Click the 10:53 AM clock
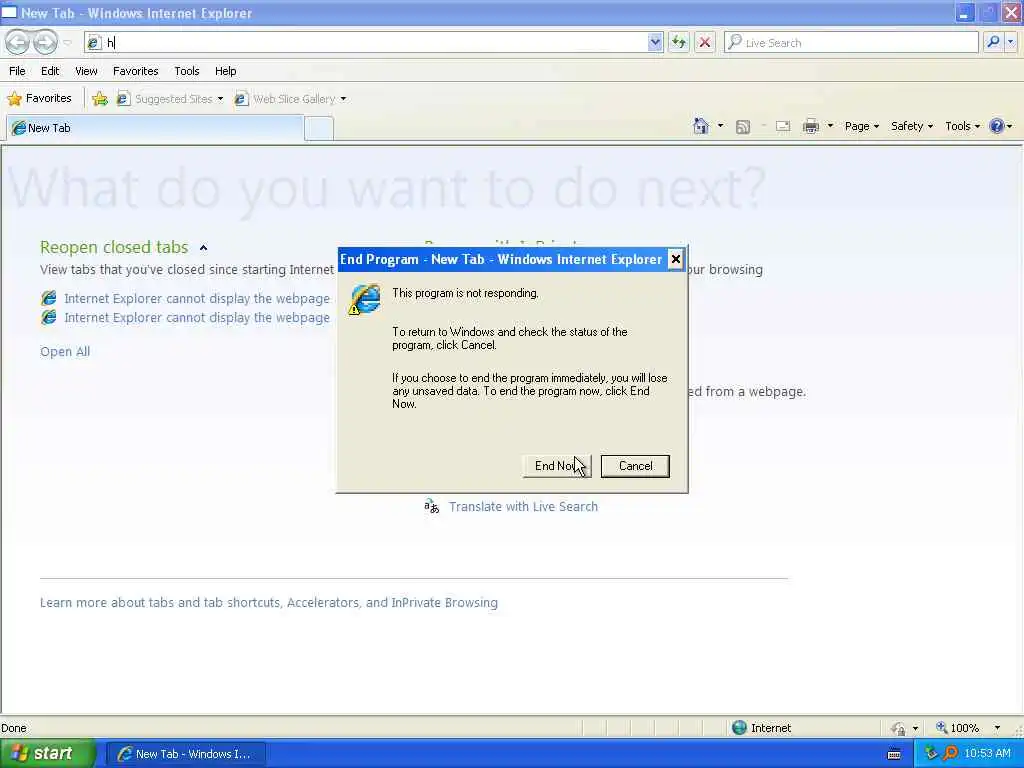The image size is (1024, 768). pos(987,754)
